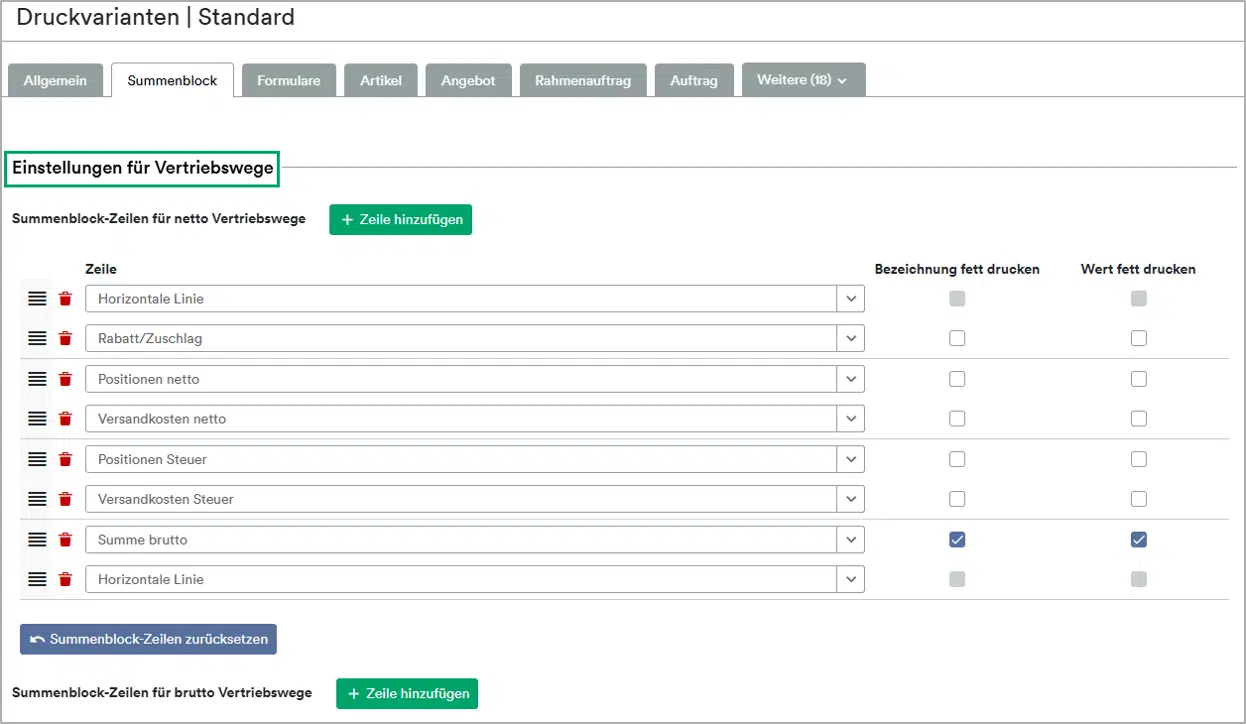Grab the drag handle of Versandkosten netto row
The width and height of the screenshot is (1246, 724).
tap(37, 419)
